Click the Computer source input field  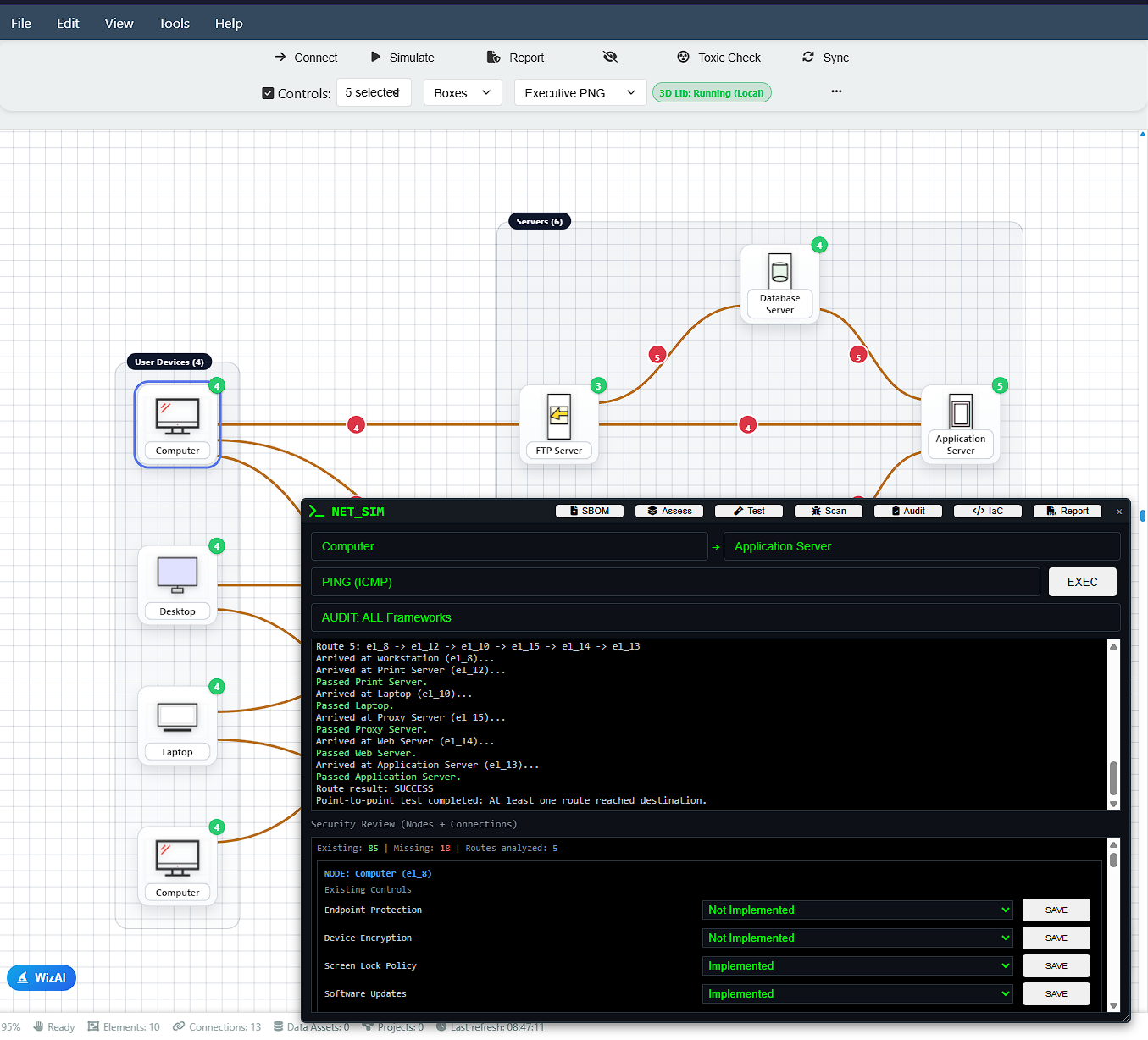(x=509, y=546)
